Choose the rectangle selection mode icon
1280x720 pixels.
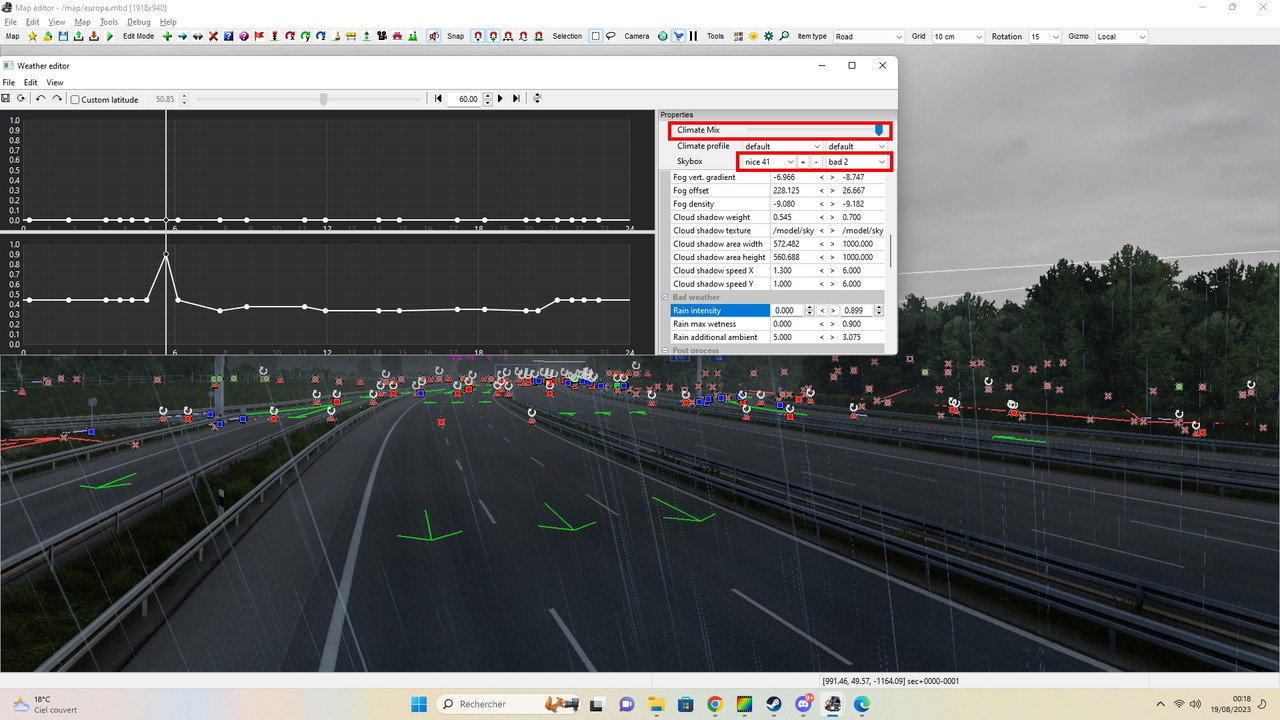pyautogui.click(x=596, y=36)
